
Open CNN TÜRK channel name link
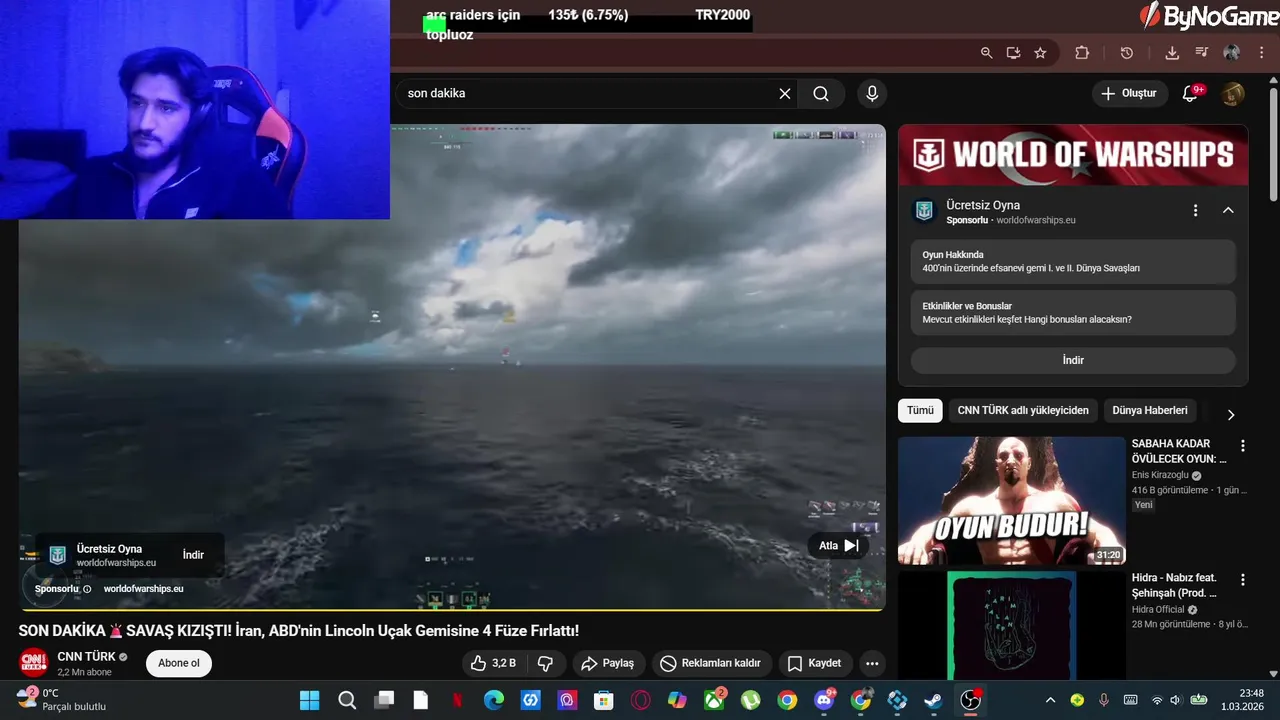tap(87, 656)
